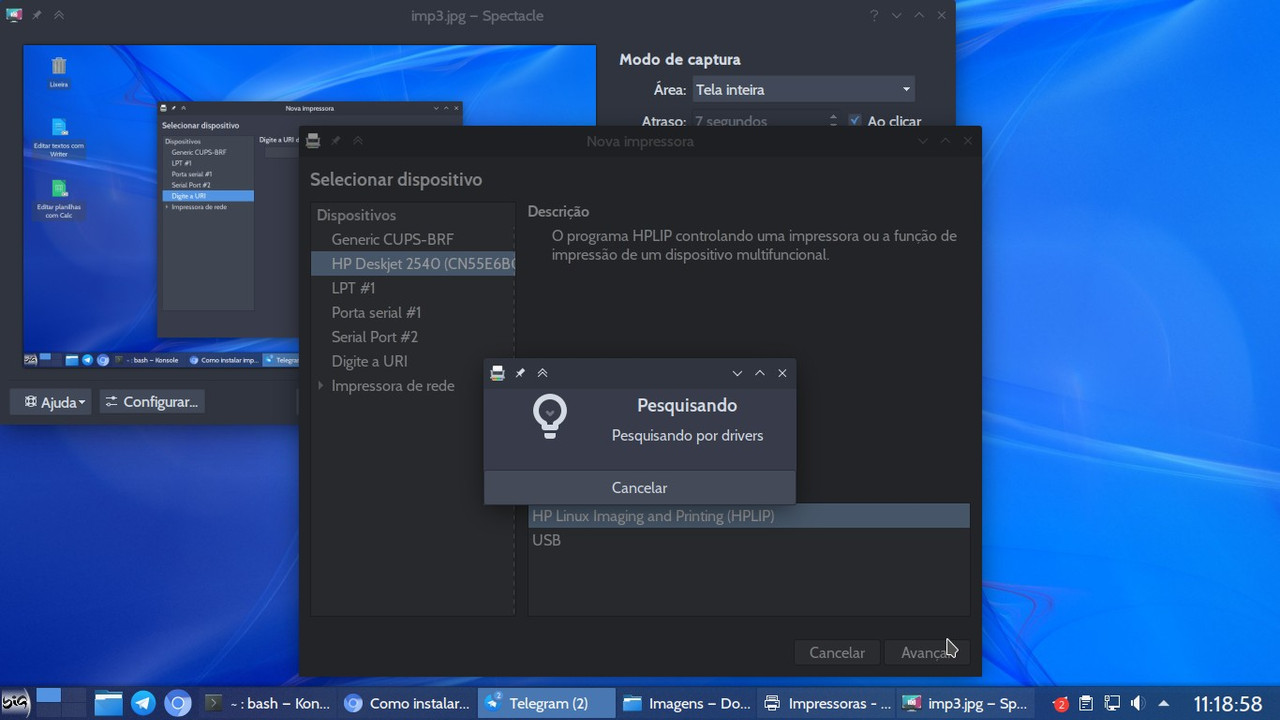Expand the Impressora de rede tree item
Image resolution: width=1280 pixels, height=720 pixels.
pyautogui.click(x=321, y=386)
